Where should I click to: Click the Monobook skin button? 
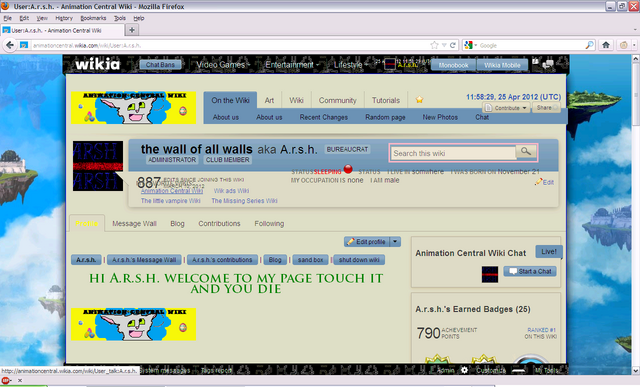coord(453,65)
